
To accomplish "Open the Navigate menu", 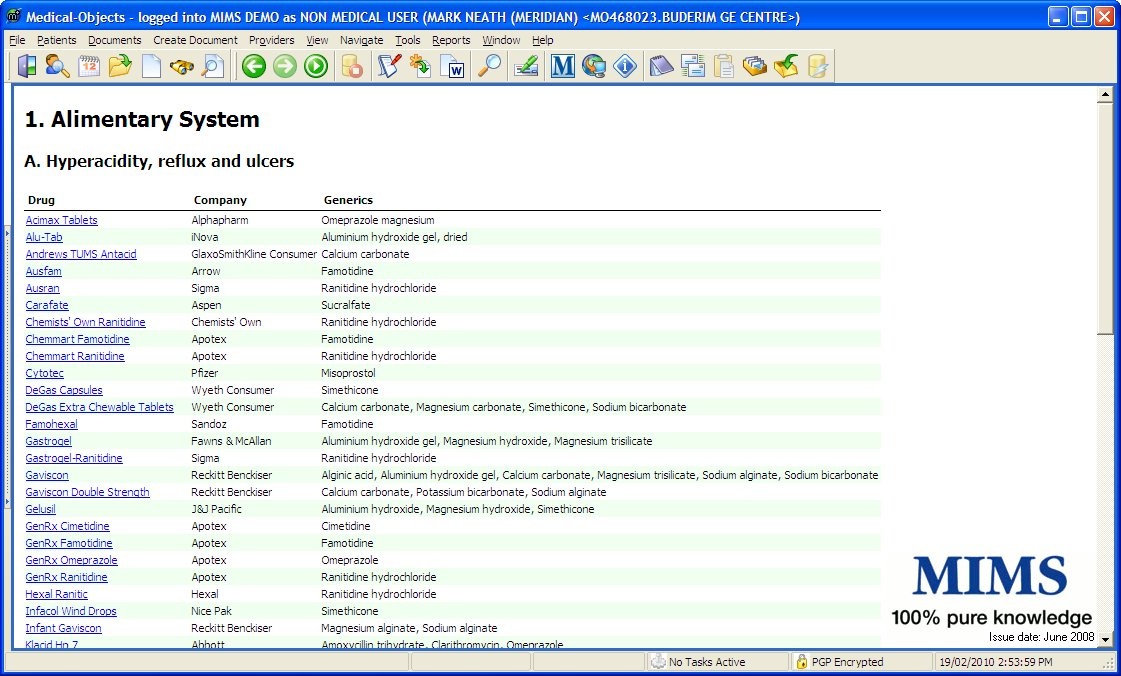I will (362, 40).
